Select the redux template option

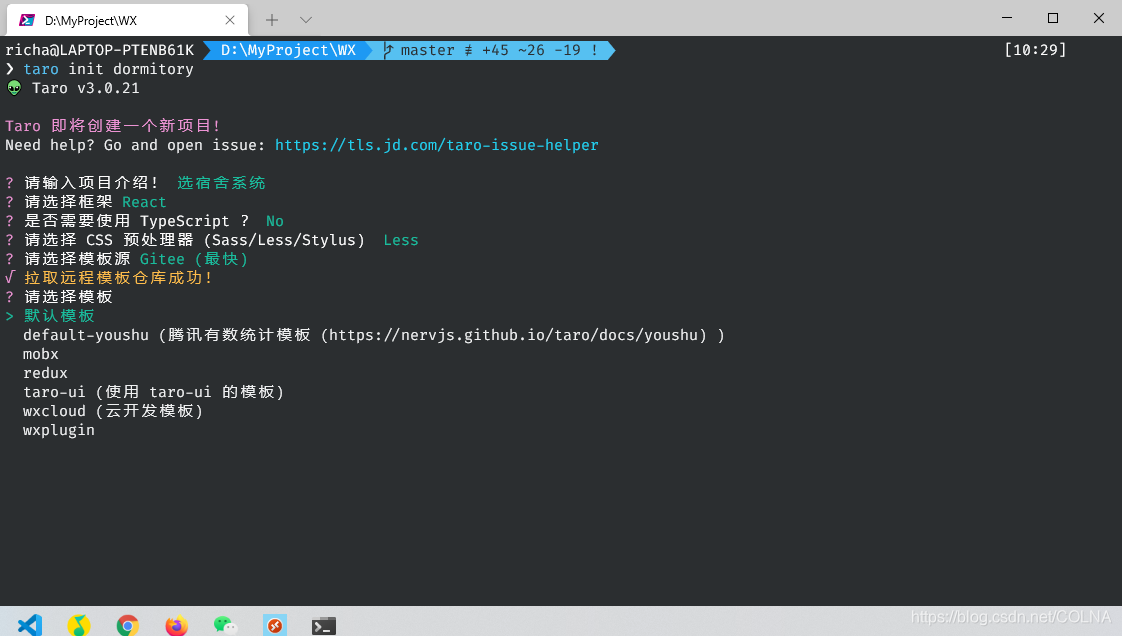[x=45, y=373]
